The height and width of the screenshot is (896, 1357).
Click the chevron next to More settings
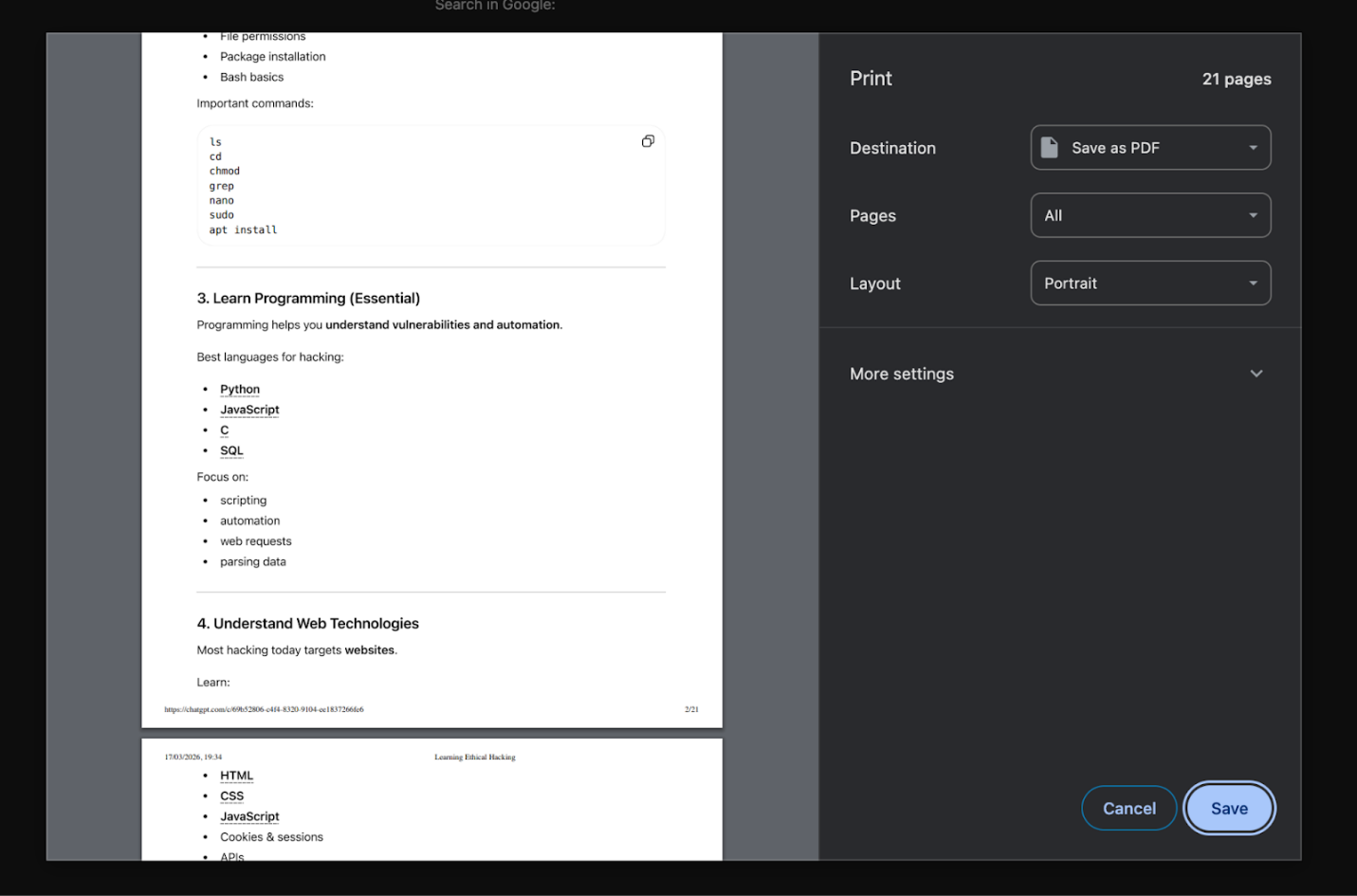click(1256, 374)
